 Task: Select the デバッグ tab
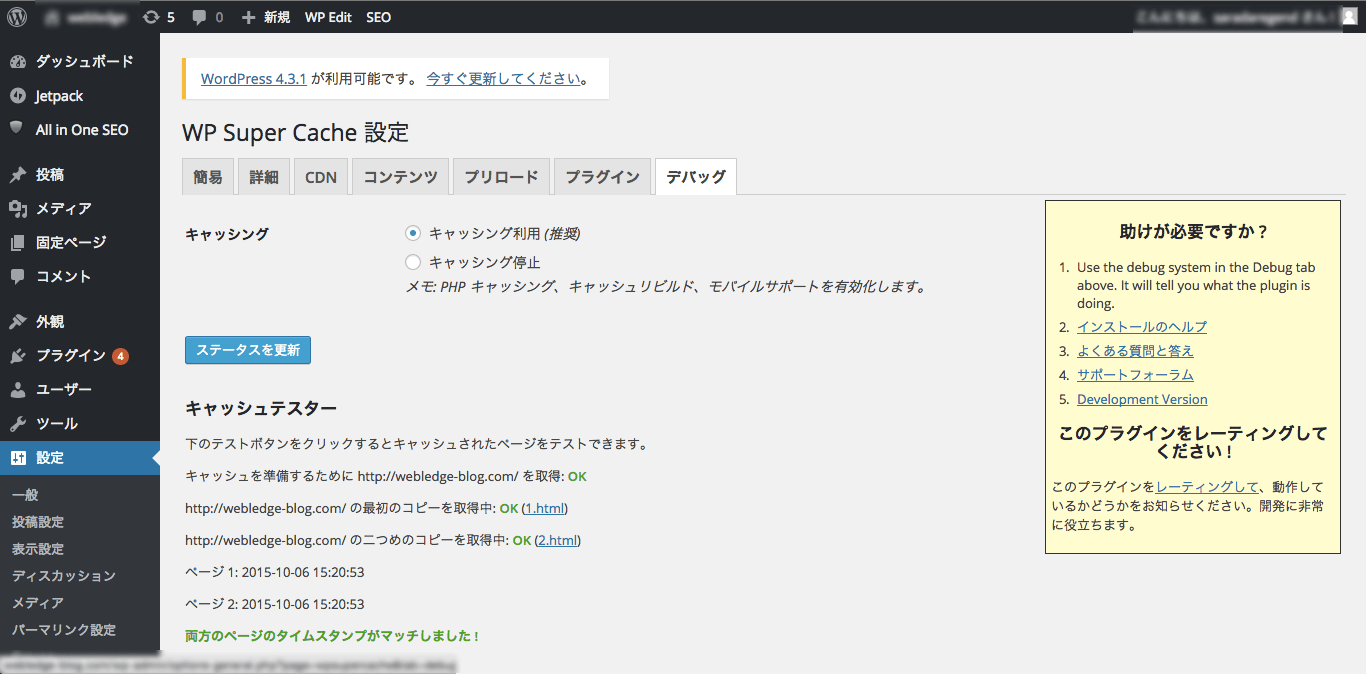pos(696,177)
